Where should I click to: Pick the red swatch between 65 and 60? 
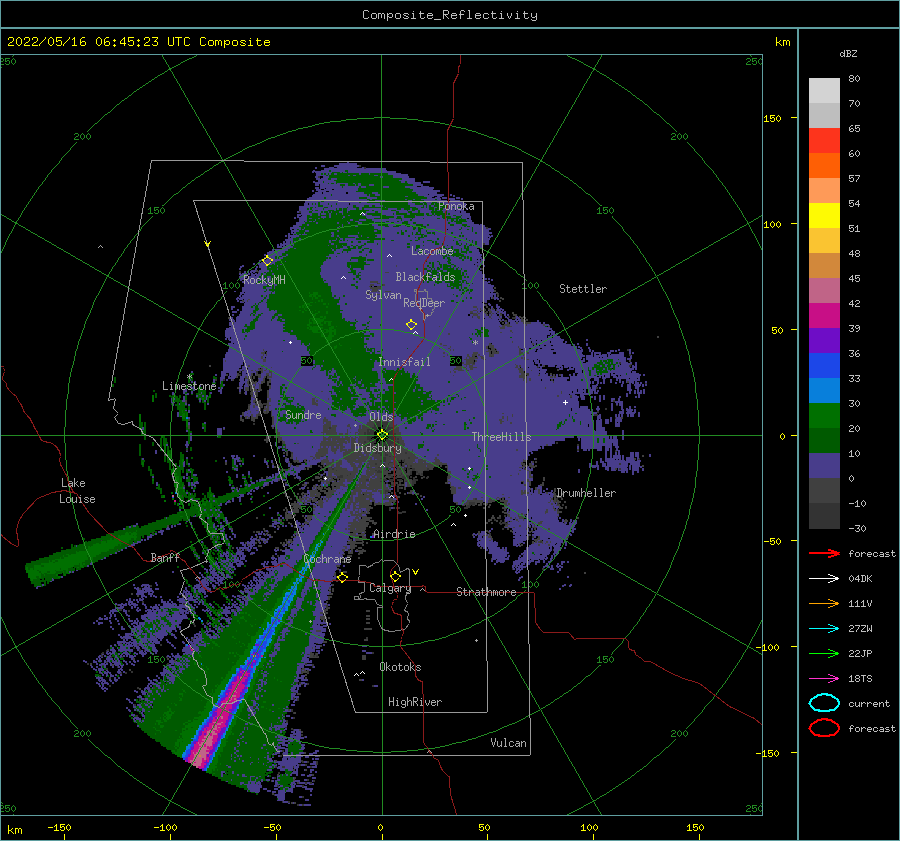(824, 140)
